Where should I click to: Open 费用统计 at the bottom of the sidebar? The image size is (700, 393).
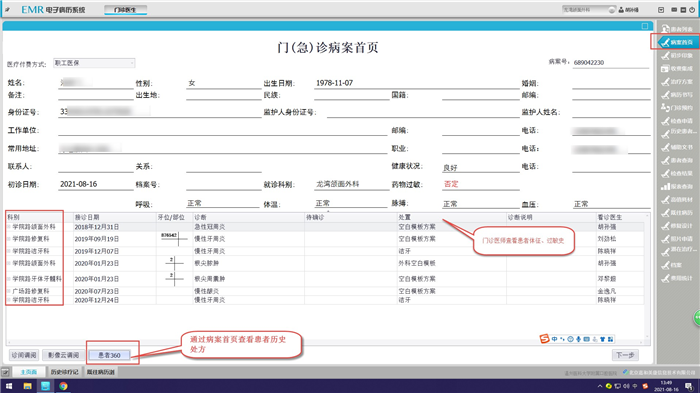pos(677,278)
